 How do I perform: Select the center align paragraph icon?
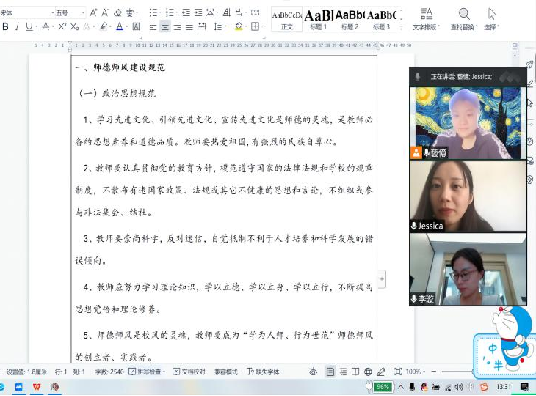tap(165, 27)
